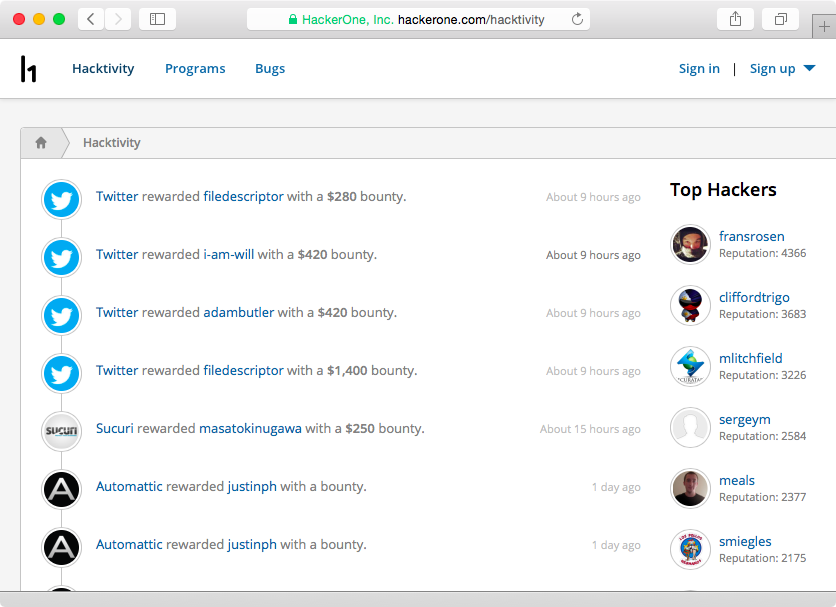Show all tabs overview button
This screenshot has width=836, height=607.
781,19
